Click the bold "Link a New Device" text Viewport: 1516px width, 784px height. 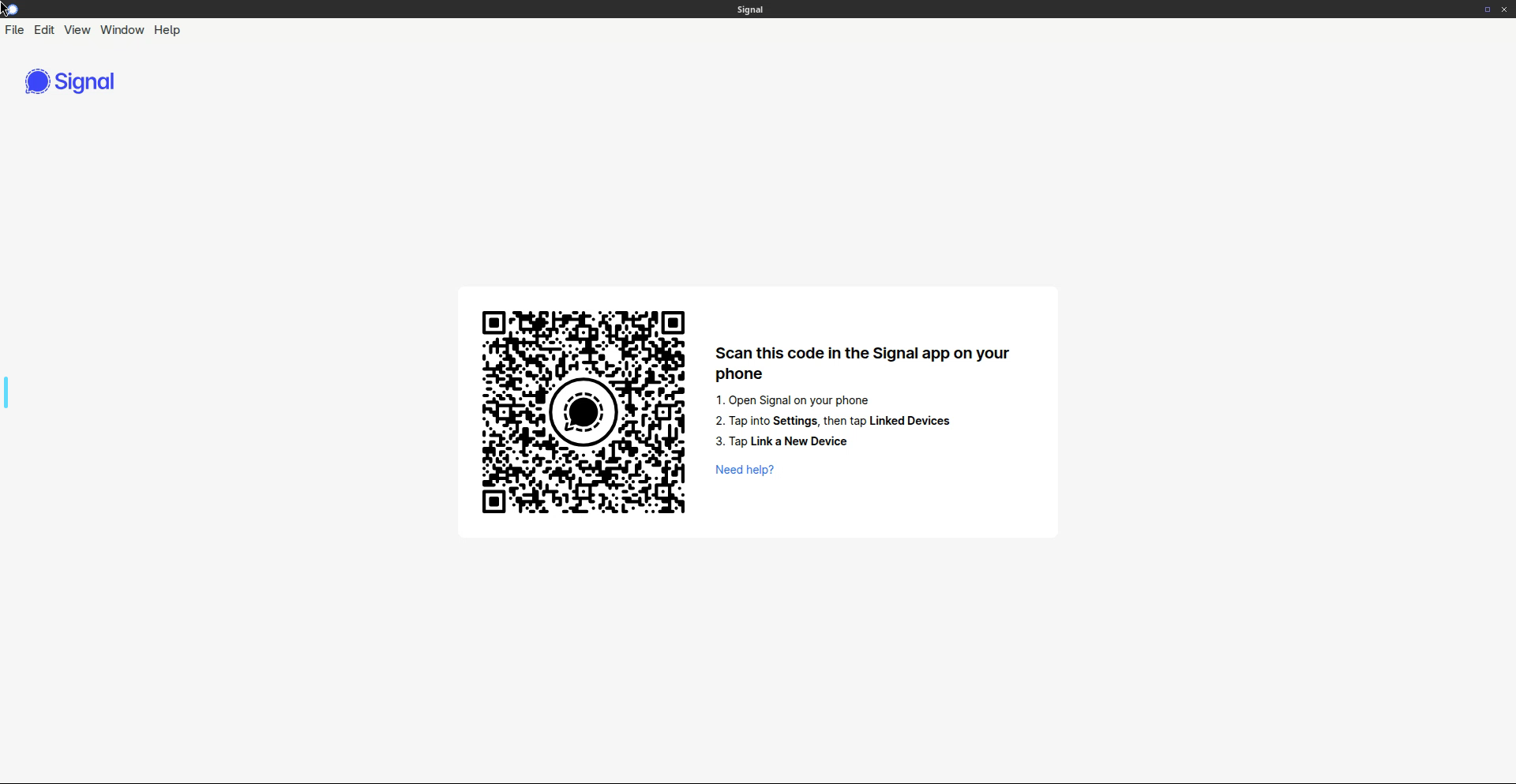point(798,441)
